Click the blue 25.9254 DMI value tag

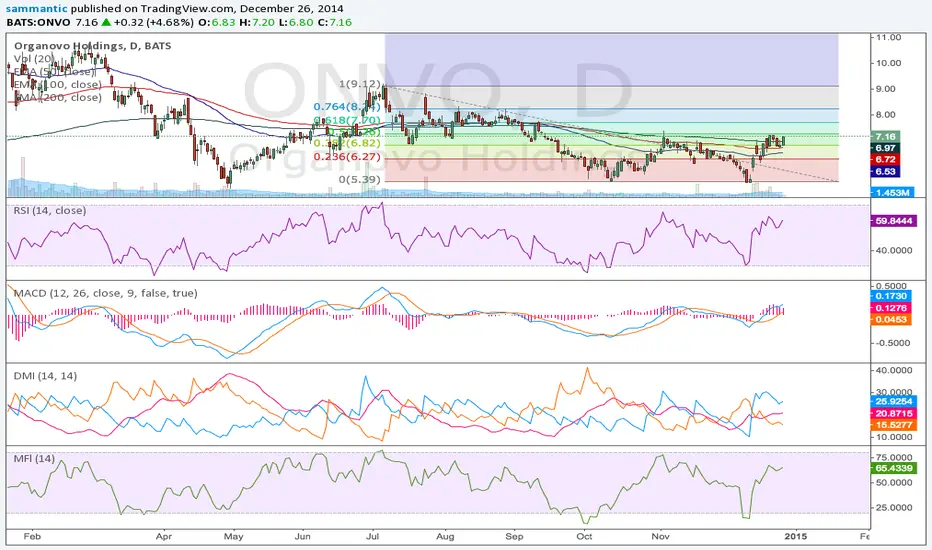(894, 401)
